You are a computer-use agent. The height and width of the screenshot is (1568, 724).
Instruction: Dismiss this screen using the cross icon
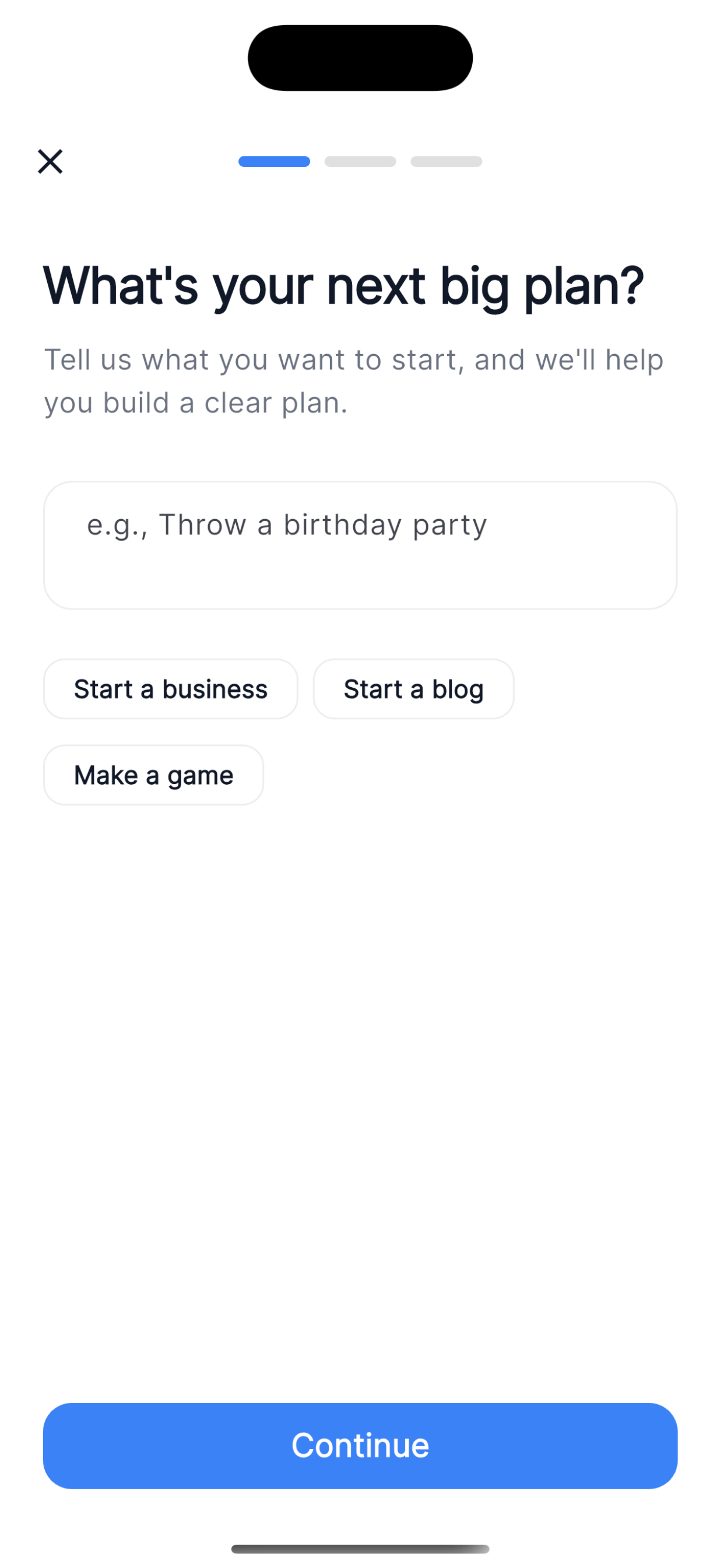click(x=50, y=162)
